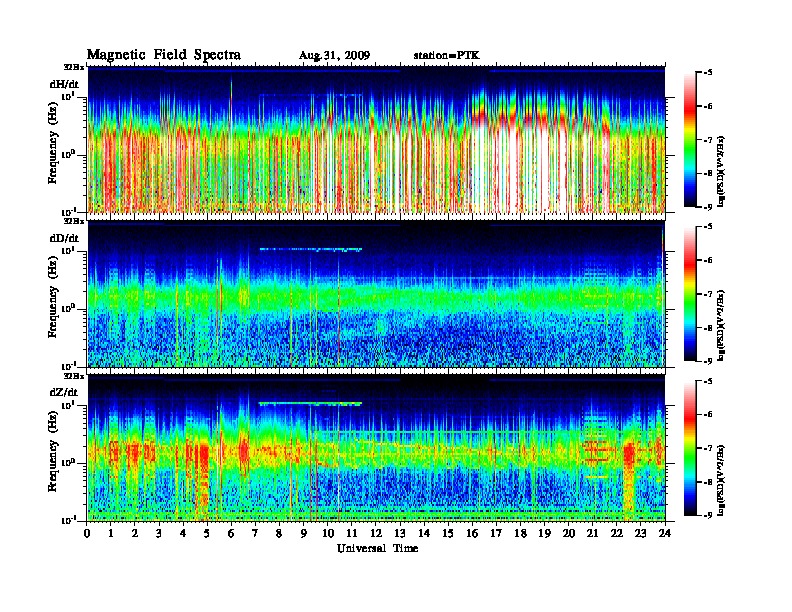Click the dD/dt panel's color bar
Screen dimensions: 792x612
tap(690, 294)
